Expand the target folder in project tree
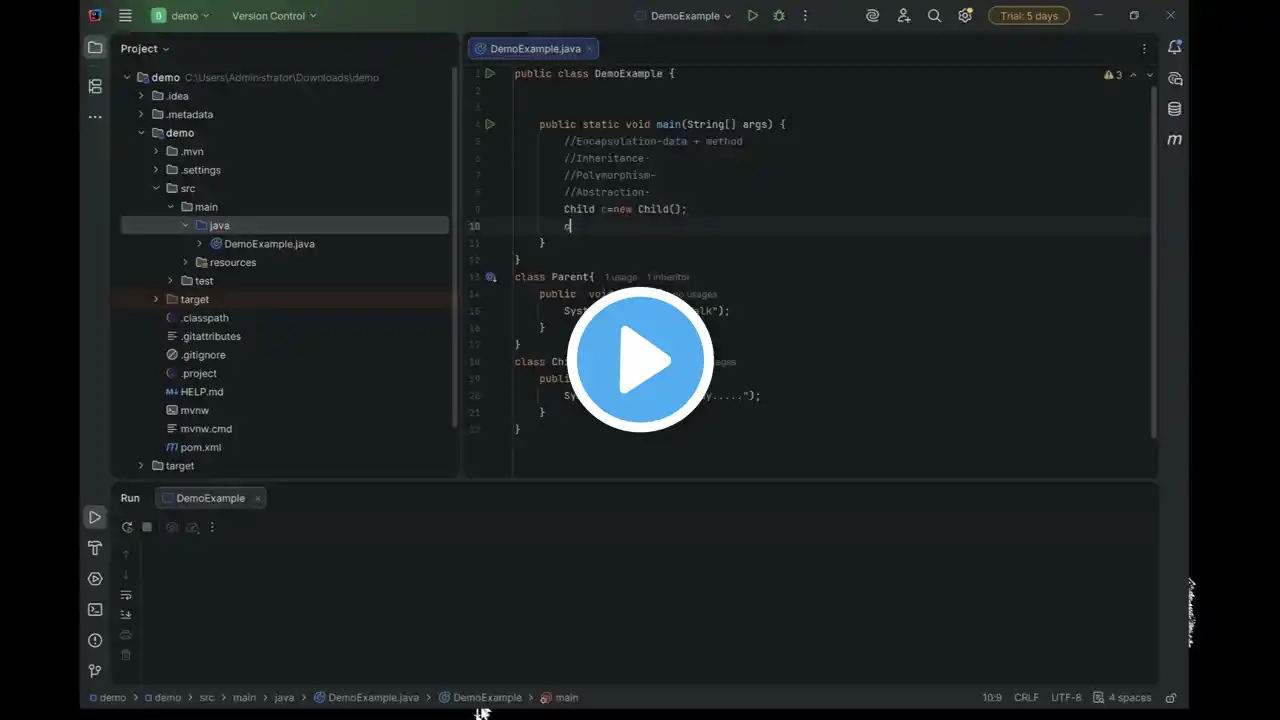Screen dimensions: 1280x720 coord(156,299)
